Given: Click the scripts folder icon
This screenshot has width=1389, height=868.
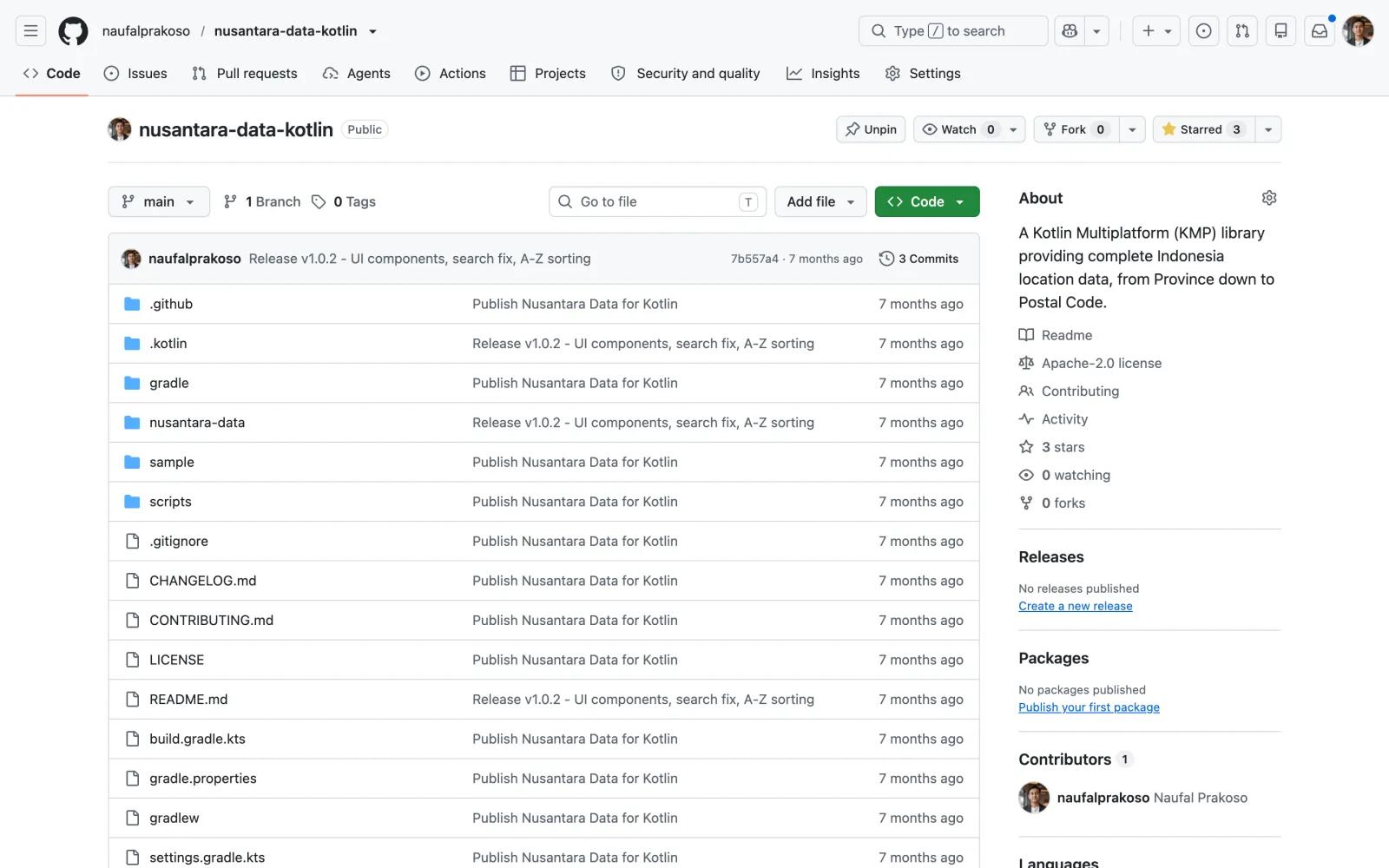Looking at the screenshot, I should [132, 502].
